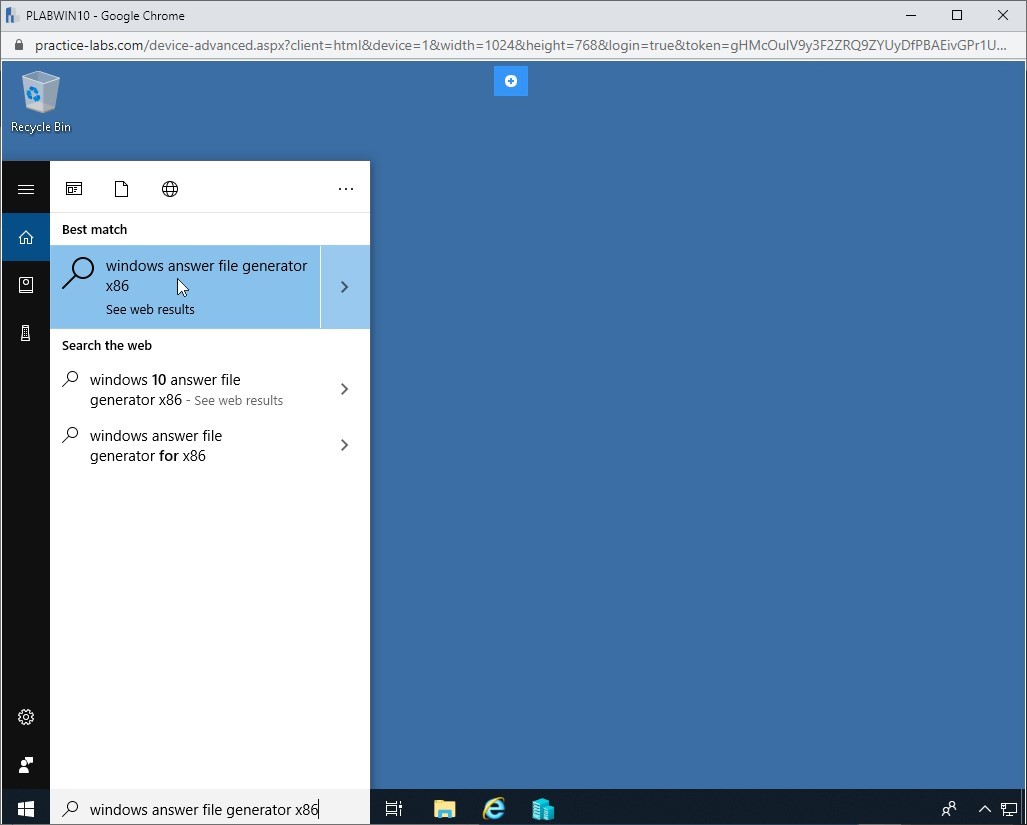Open the Notebook icon in search sidebar
The height and width of the screenshot is (825, 1027).
[26, 285]
